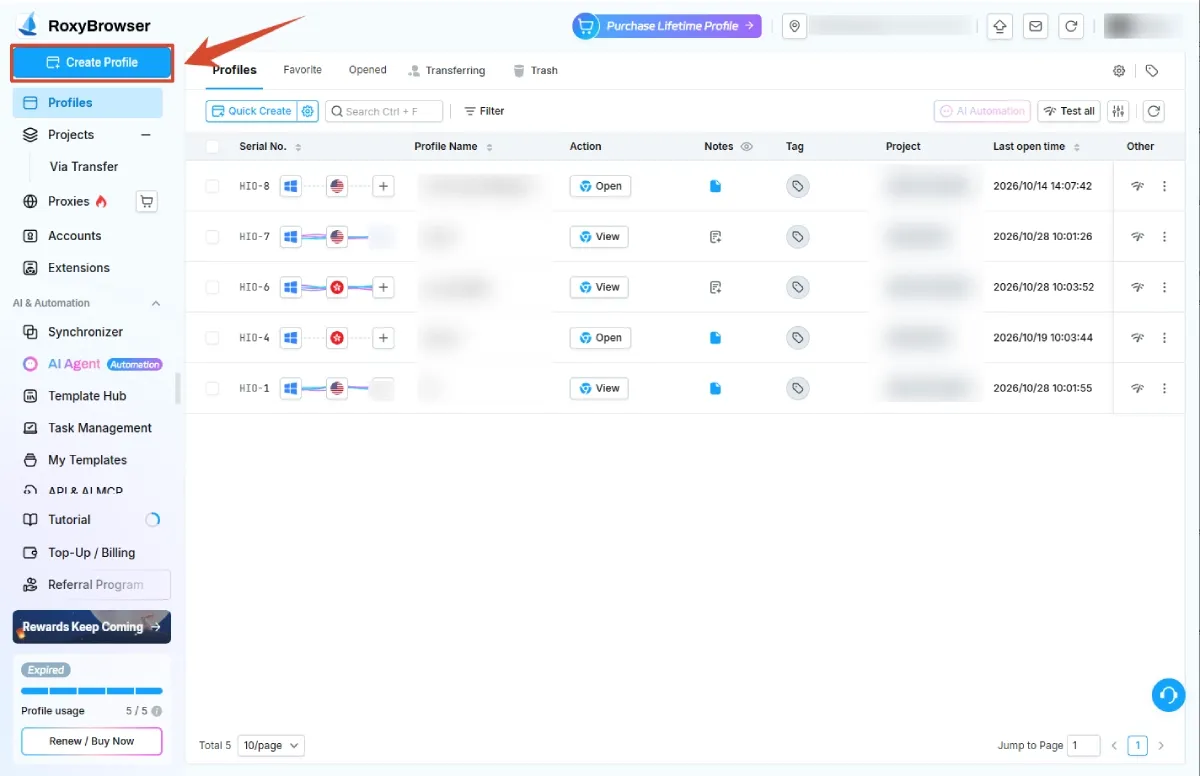The width and height of the screenshot is (1200, 776).
Task: Open the Filter options
Action: (x=484, y=111)
